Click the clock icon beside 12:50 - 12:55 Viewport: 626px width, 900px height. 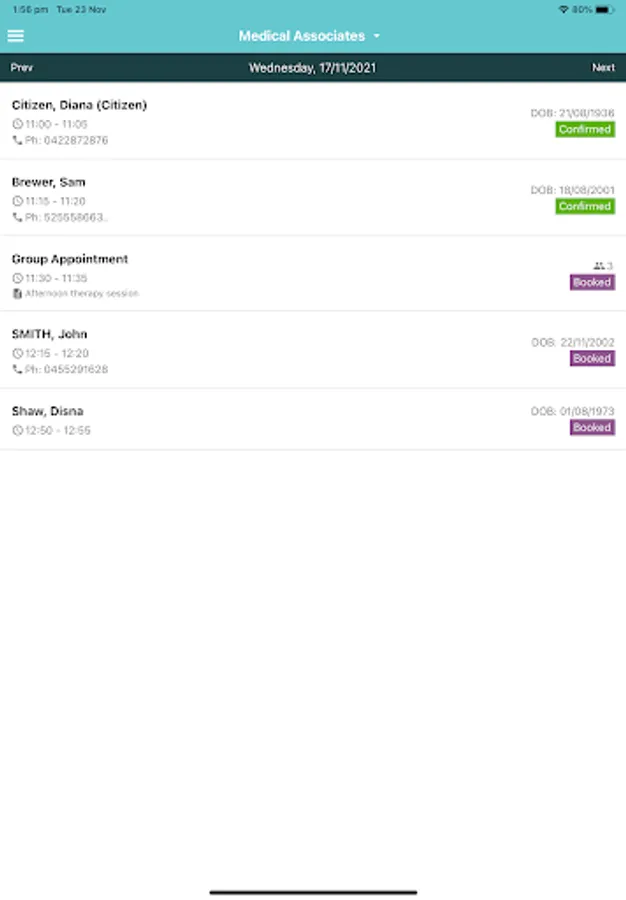(17, 431)
